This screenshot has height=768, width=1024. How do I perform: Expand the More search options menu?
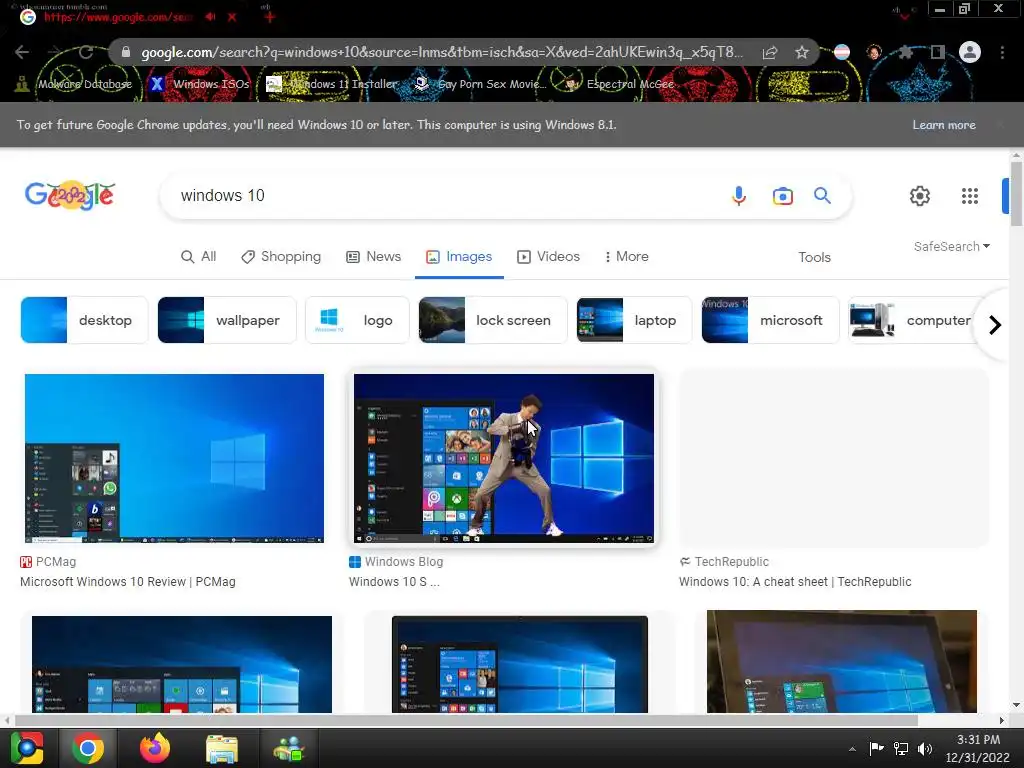[626, 257]
